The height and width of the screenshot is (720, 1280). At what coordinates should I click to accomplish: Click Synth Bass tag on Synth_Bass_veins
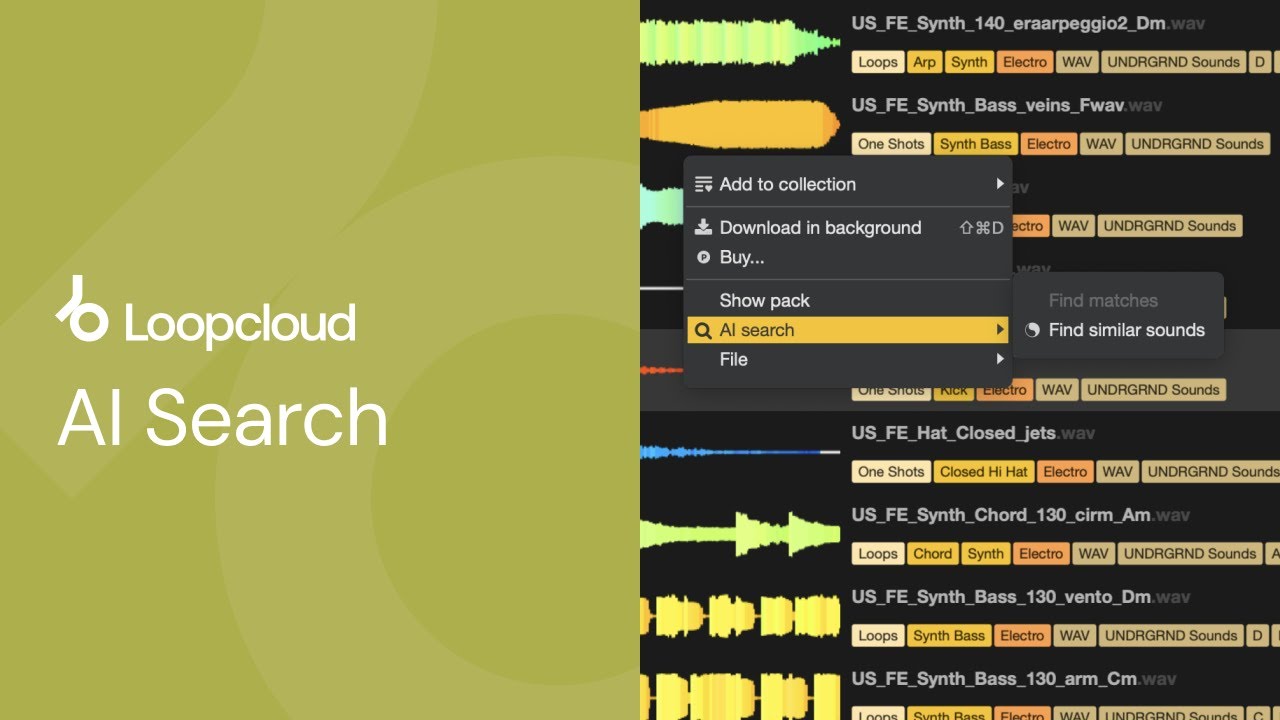(x=976, y=144)
